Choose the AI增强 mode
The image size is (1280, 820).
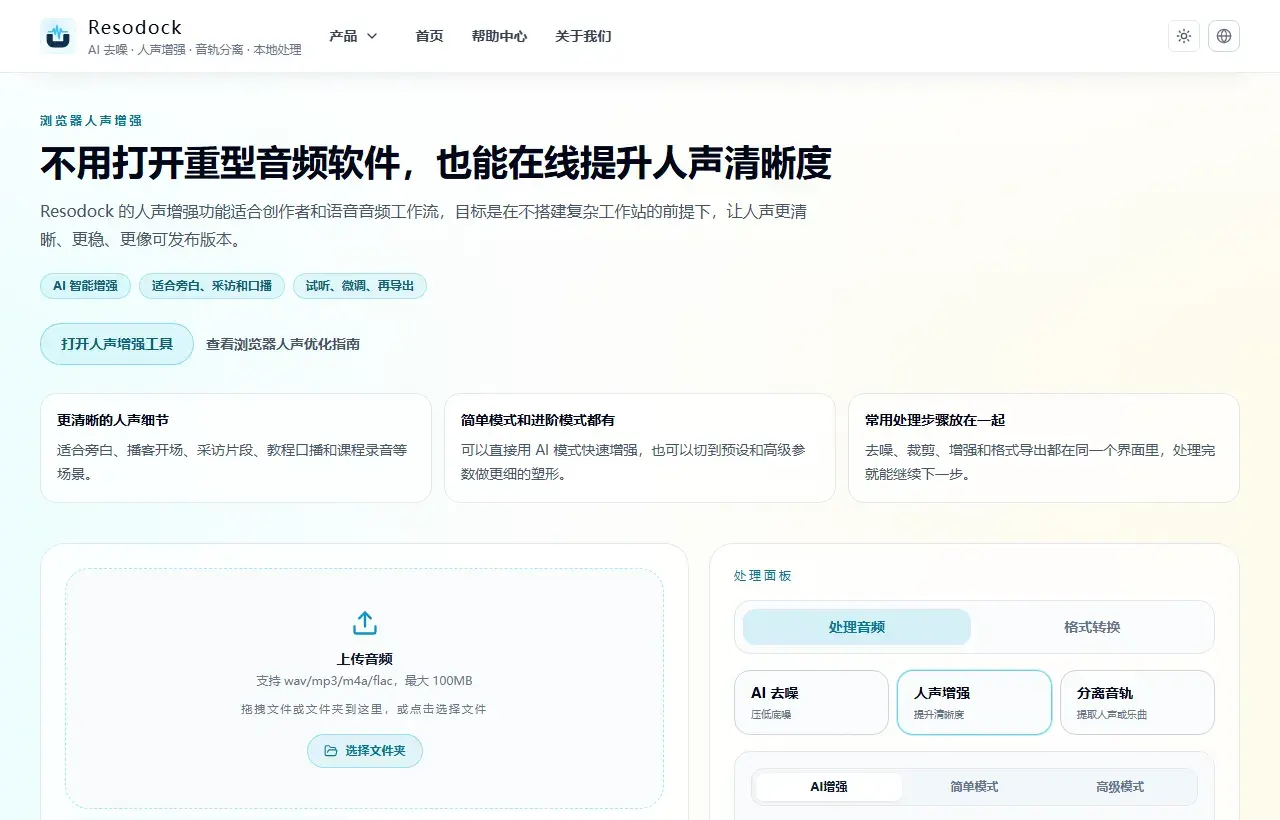coord(829,787)
